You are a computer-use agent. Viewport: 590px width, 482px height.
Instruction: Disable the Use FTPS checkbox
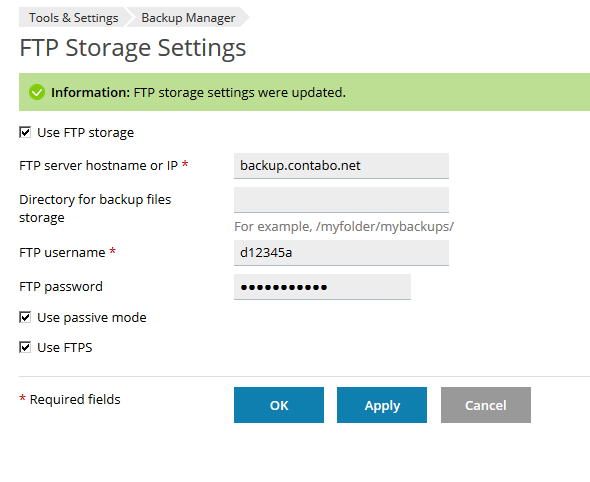pyautogui.click(x=25, y=347)
